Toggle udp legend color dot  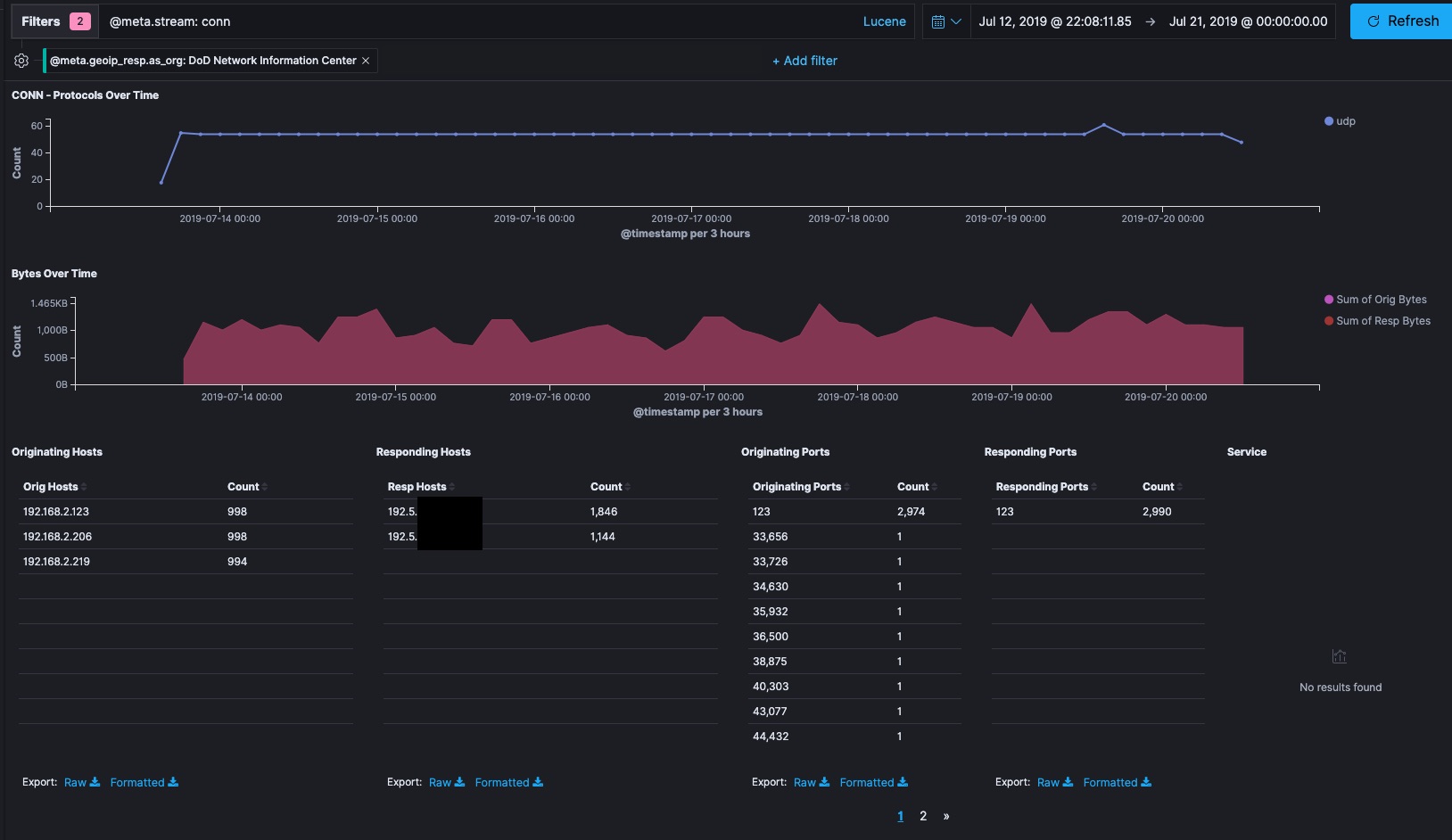click(x=1329, y=121)
